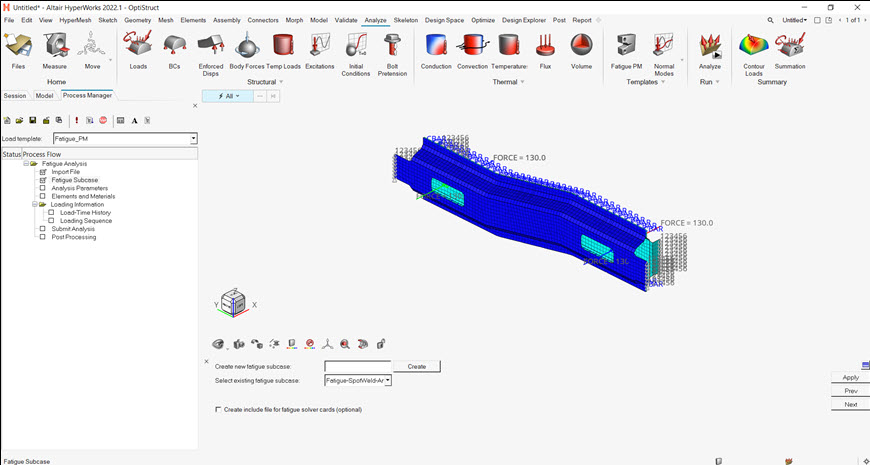Screen dimensions: 870x465
Task: Enable the create include file checkbox
Action: click(x=219, y=409)
